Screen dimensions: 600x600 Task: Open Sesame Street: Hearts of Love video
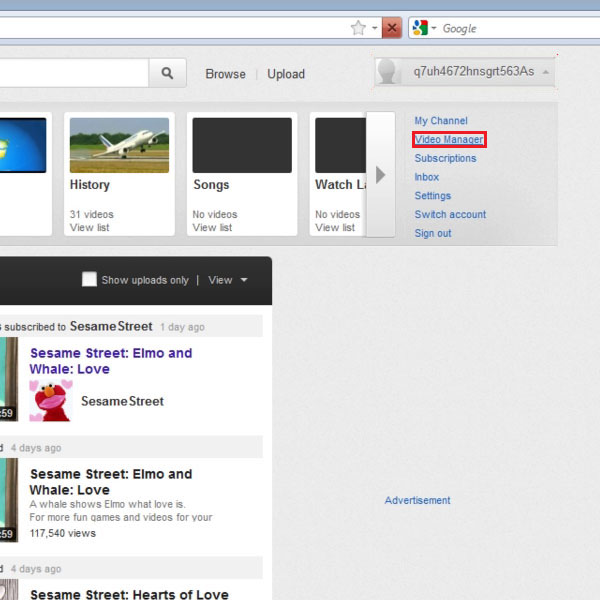129,594
